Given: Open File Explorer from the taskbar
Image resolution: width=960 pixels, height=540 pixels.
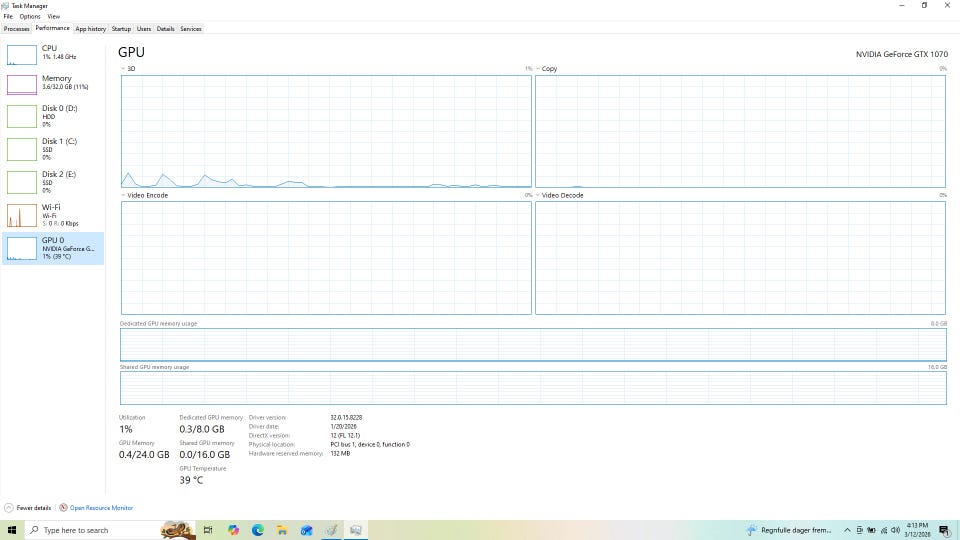Looking at the screenshot, I should [282, 530].
